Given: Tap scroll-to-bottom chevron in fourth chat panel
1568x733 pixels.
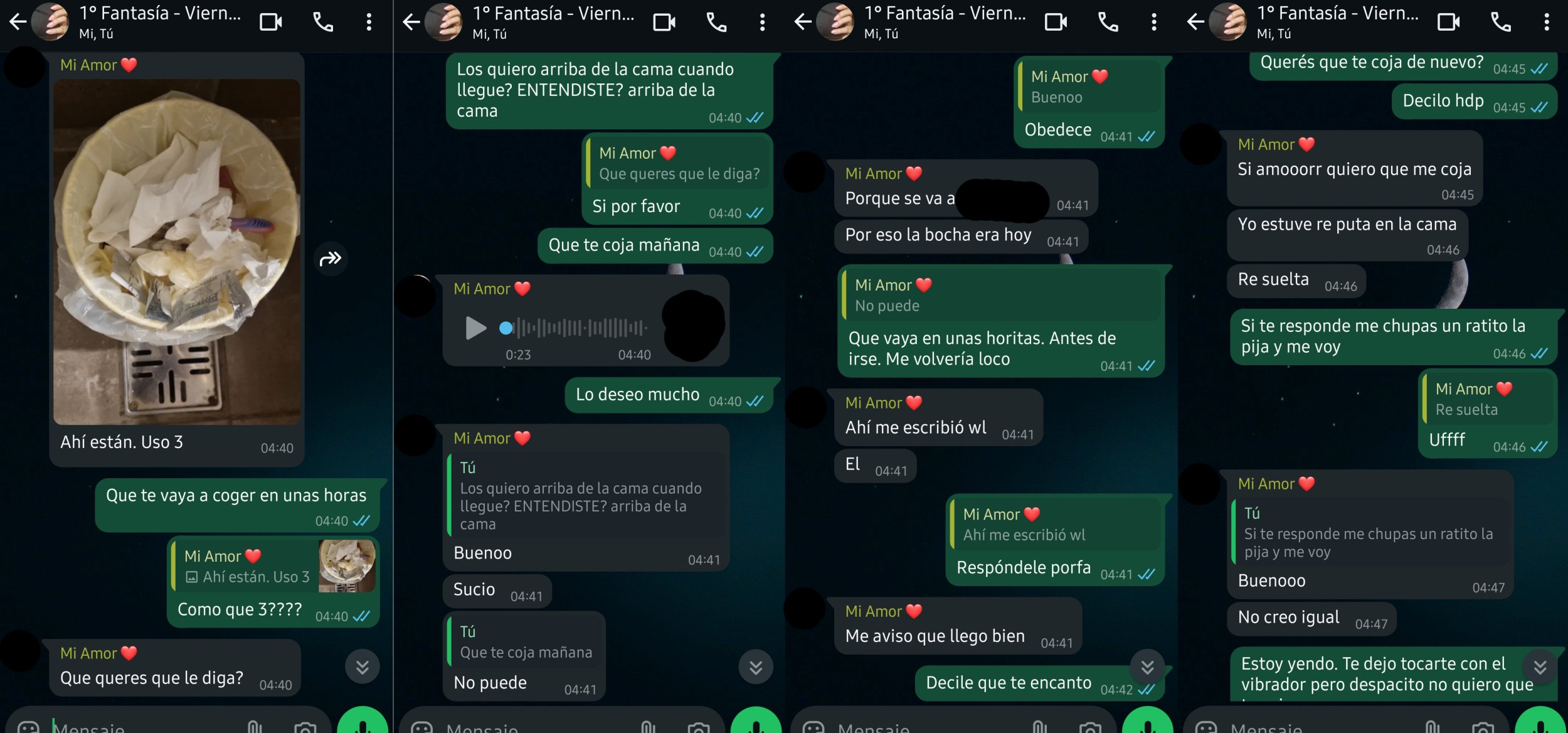Looking at the screenshot, I should 1540,666.
